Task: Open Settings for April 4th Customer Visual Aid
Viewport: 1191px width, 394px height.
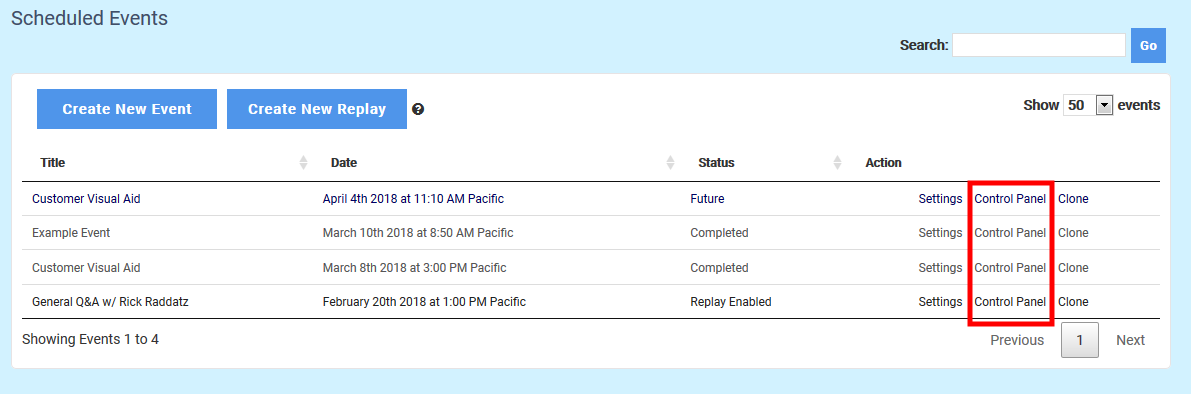Action: pos(940,199)
